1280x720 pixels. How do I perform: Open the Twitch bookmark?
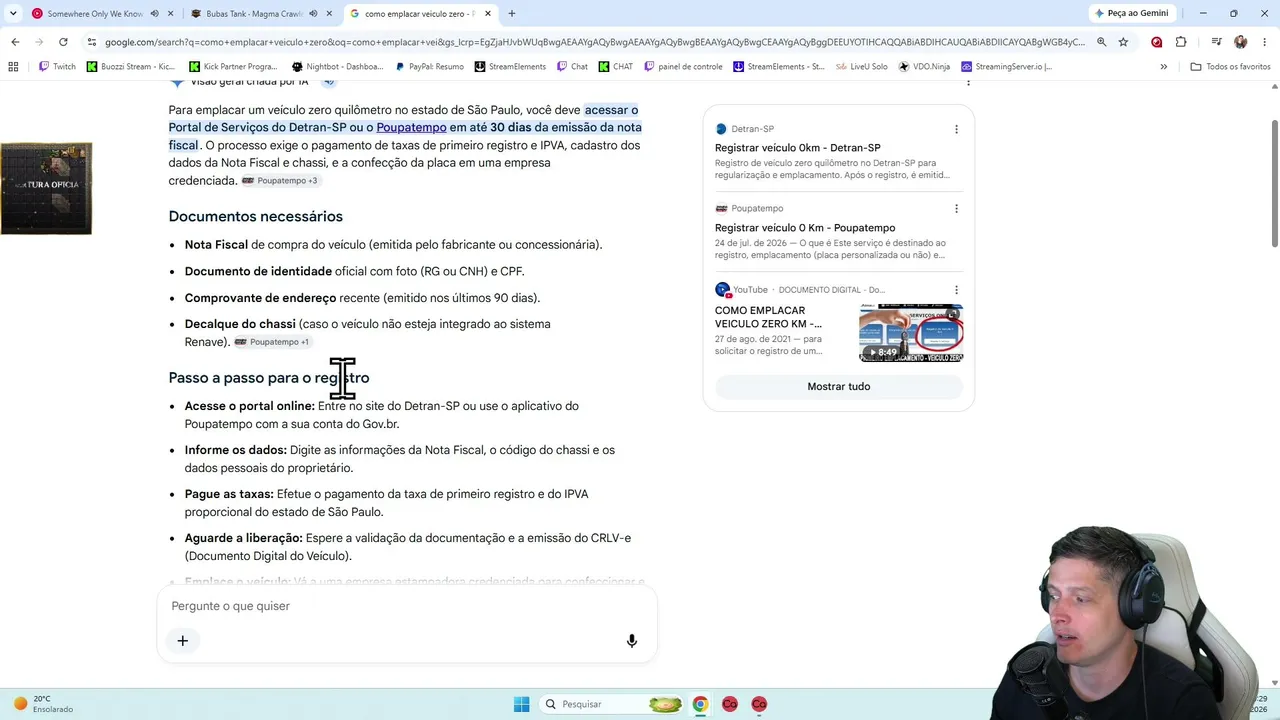(x=57, y=67)
